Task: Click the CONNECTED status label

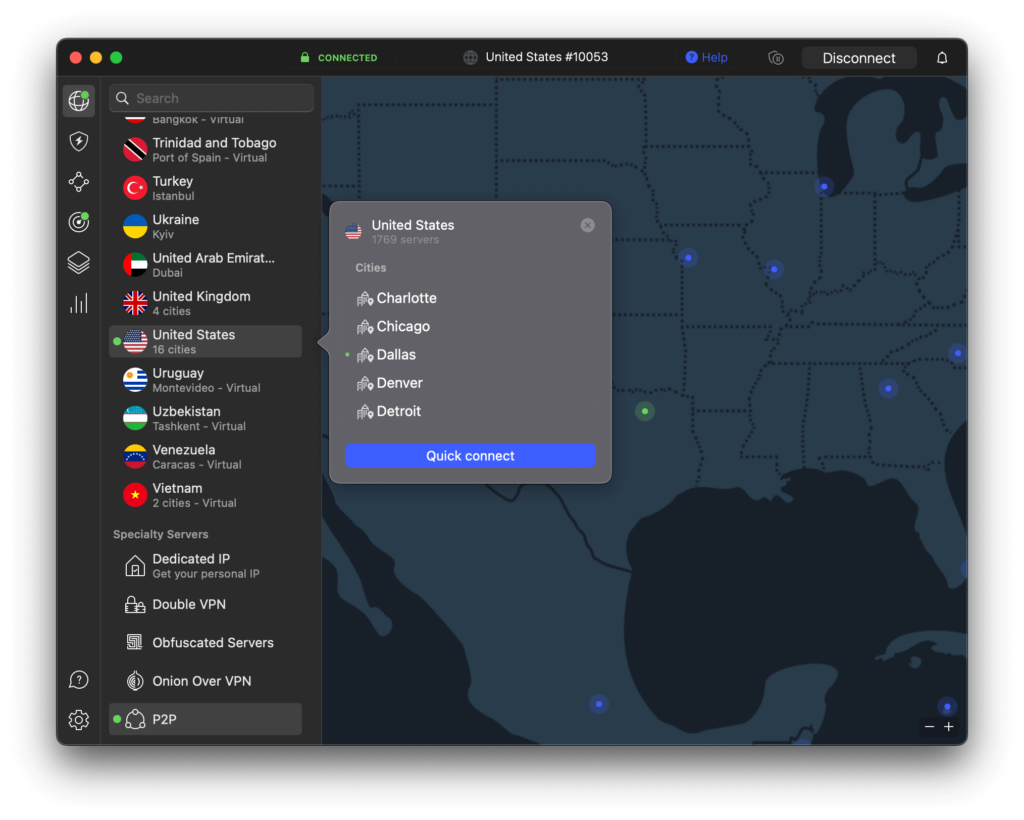Action: pyautogui.click(x=347, y=57)
